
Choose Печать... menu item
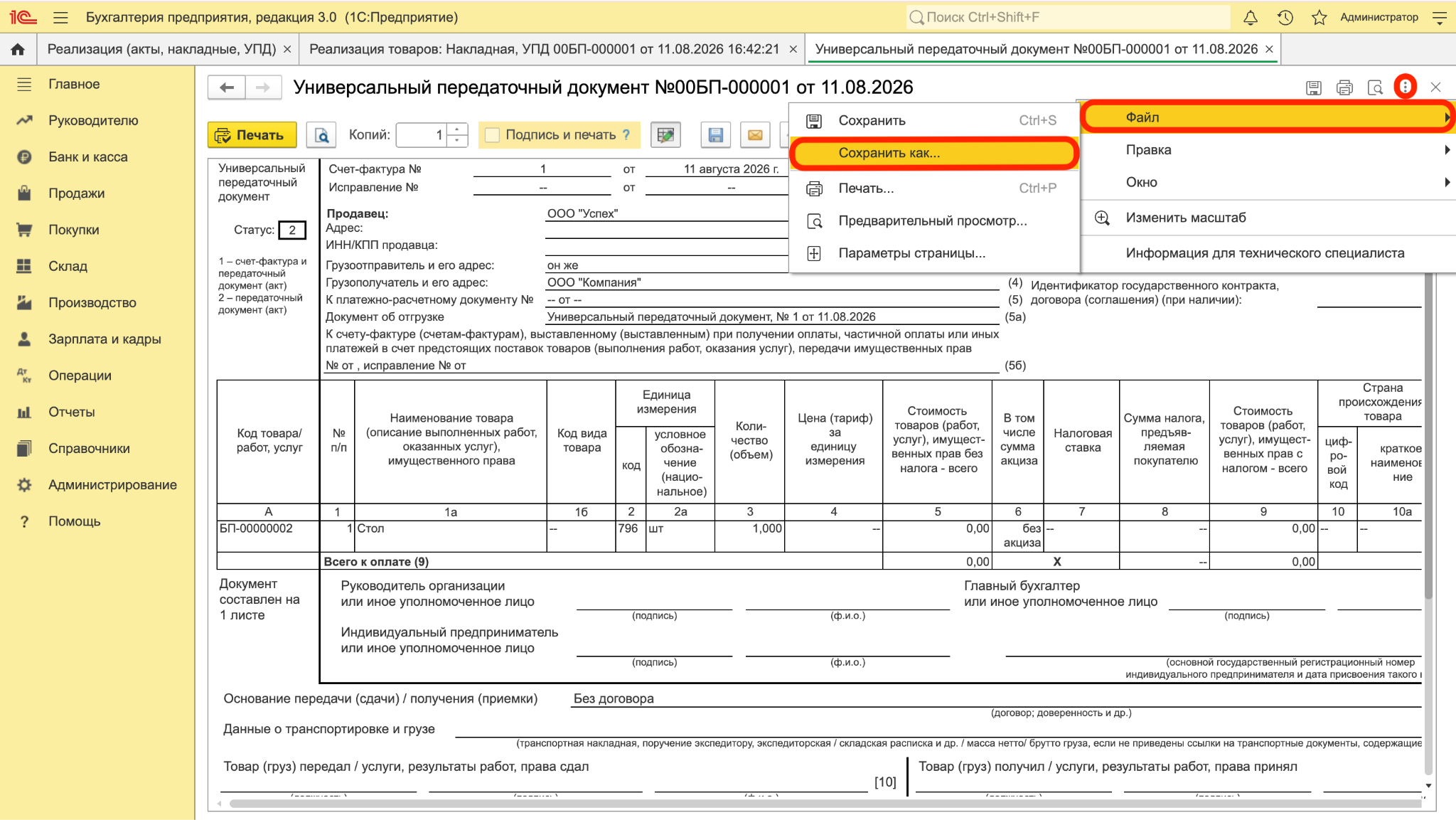pyautogui.click(x=934, y=188)
